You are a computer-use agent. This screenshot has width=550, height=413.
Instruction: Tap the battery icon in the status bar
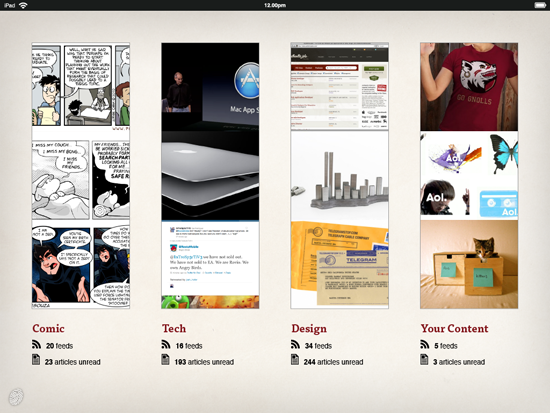pos(540,5)
